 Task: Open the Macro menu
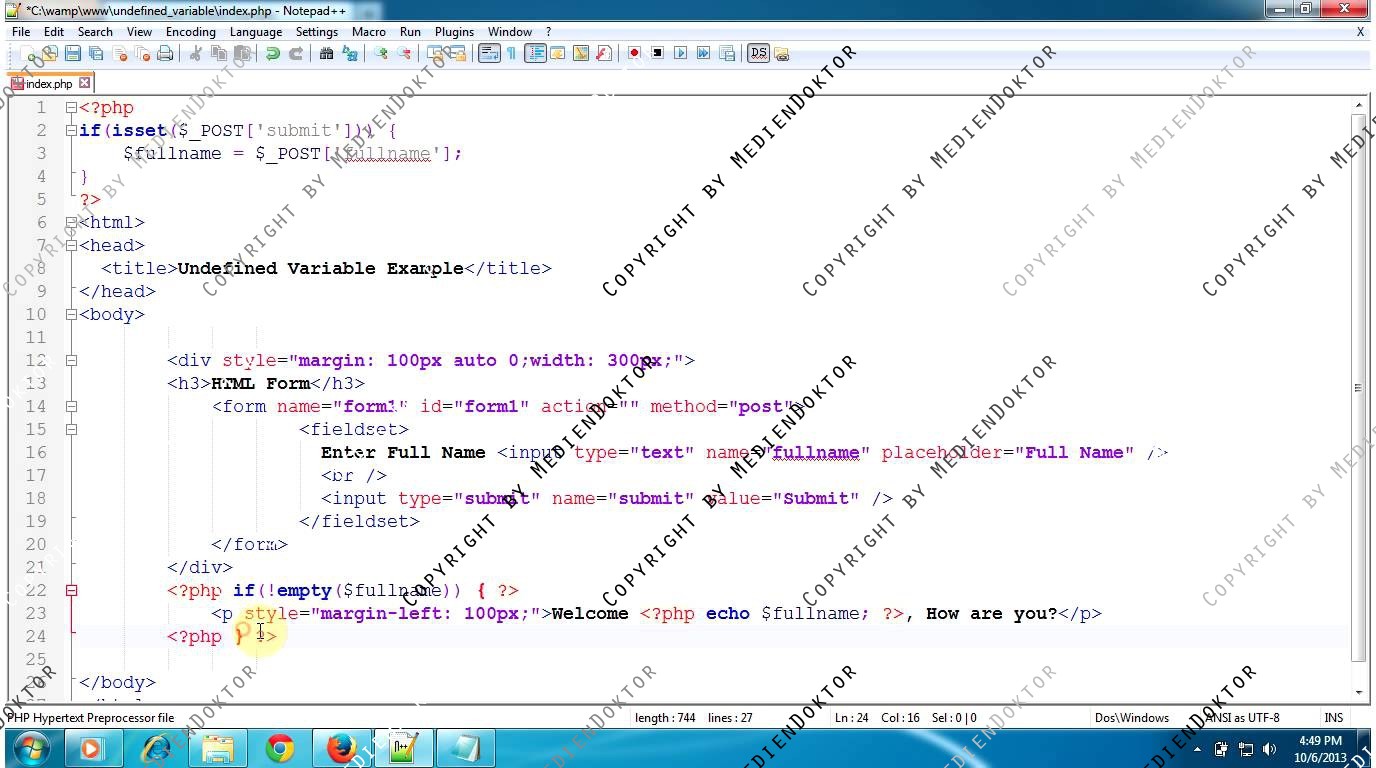368,31
